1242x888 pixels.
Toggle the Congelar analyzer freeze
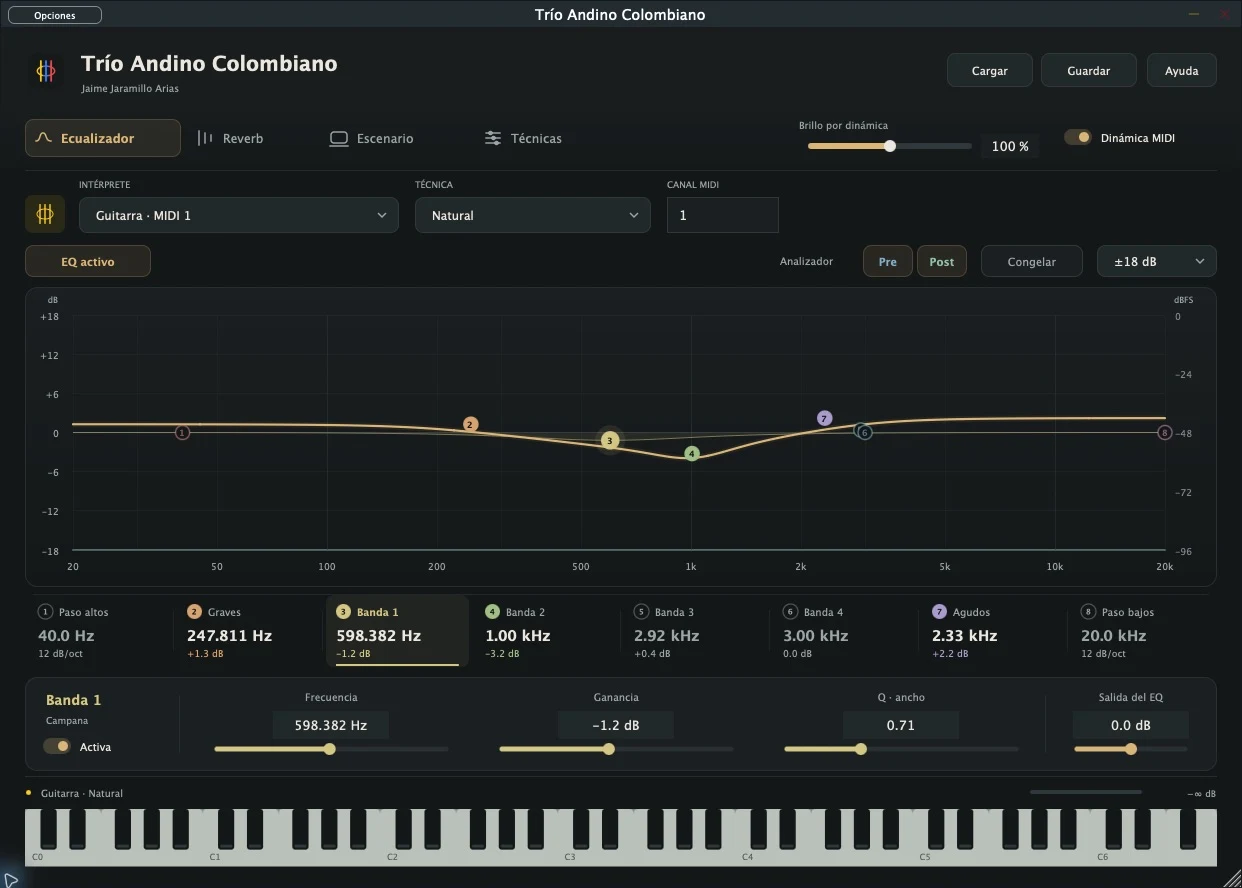pyautogui.click(x=1032, y=262)
